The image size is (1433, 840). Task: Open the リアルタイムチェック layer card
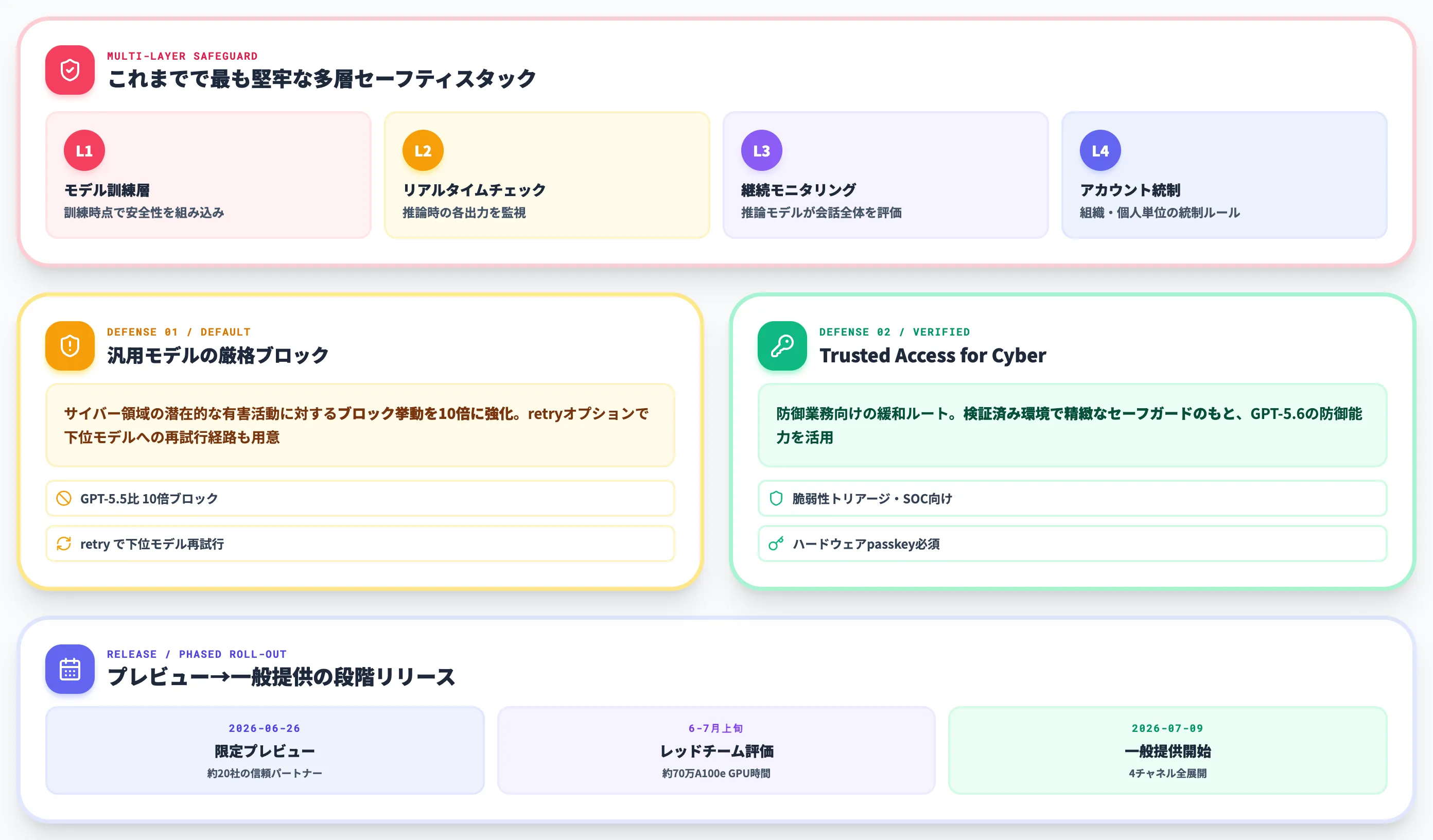(547, 175)
